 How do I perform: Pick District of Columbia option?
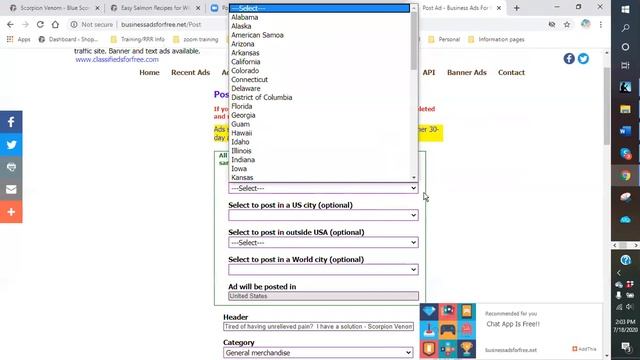click(320, 97)
